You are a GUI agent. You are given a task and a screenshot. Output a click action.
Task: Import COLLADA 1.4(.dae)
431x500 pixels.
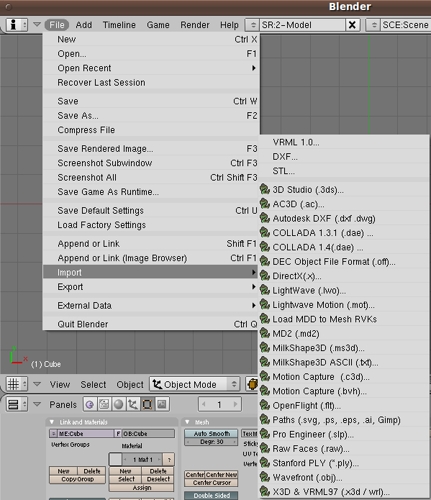pos(344,247)
